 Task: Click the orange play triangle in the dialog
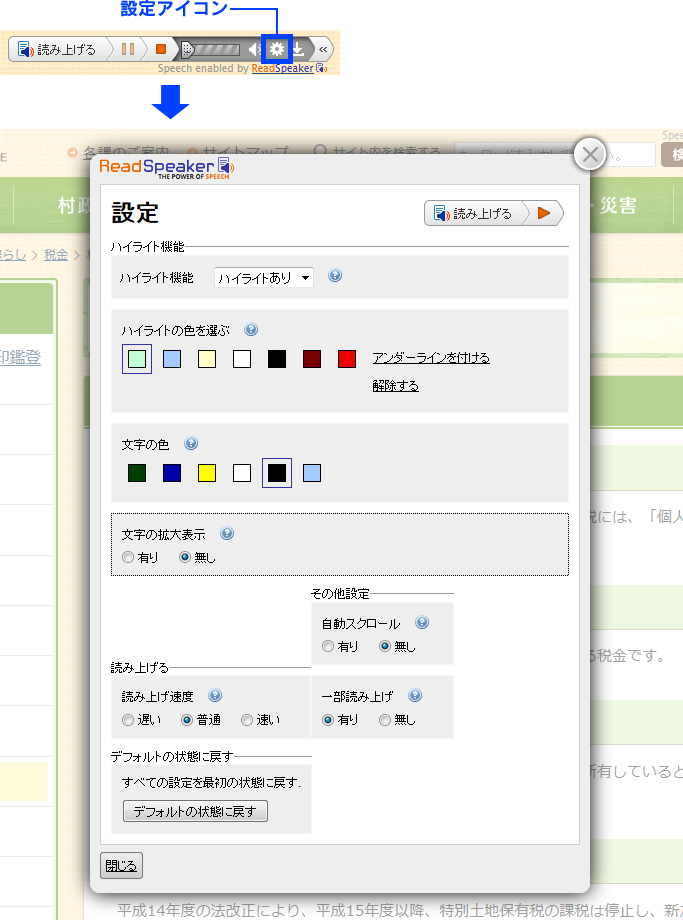tap(545, 213)
